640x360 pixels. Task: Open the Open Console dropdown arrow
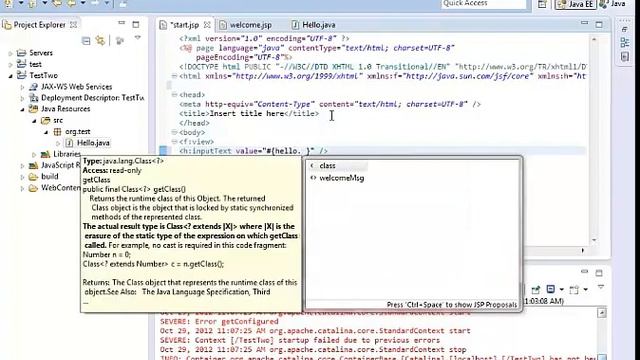coord(585,290)
